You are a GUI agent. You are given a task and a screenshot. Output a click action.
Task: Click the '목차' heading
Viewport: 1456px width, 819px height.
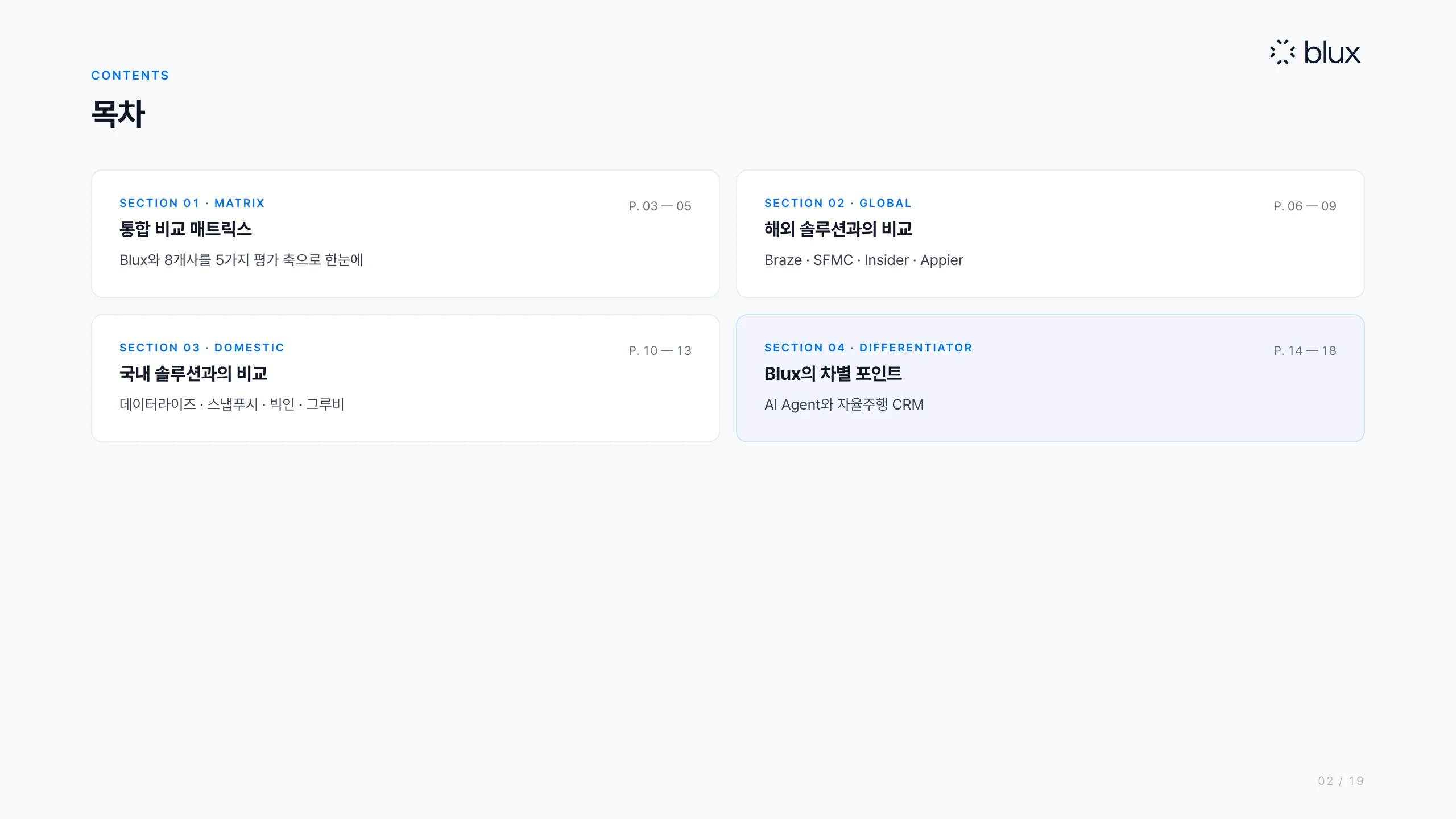[x=118, y=114]
